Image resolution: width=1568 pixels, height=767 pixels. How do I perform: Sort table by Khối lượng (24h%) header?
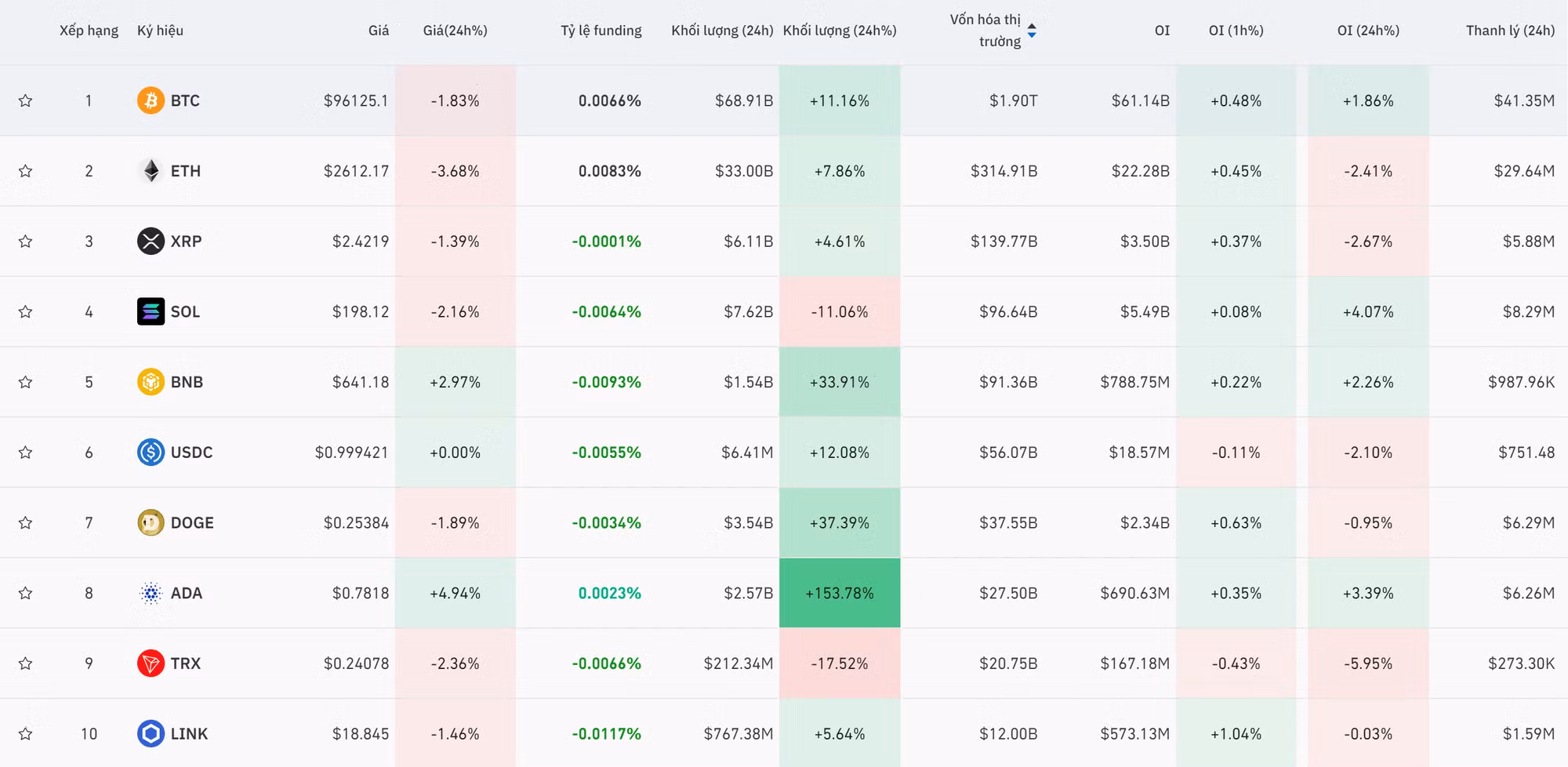click(x=839, y=31)
